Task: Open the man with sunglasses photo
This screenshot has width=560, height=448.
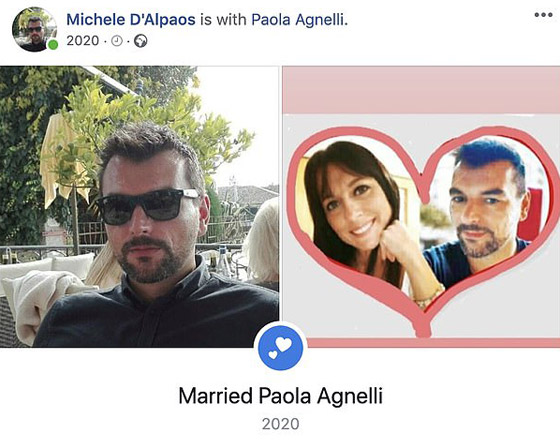Action: tap(139, 206)
